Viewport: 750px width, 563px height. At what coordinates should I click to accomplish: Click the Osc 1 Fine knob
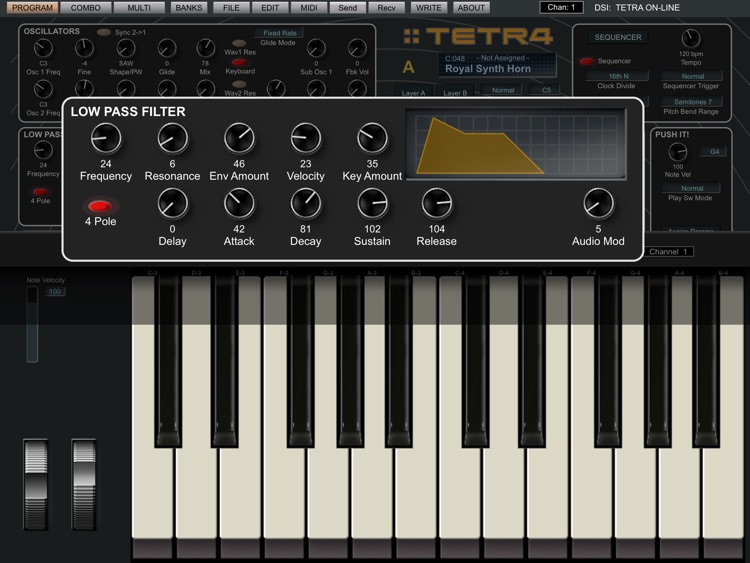(84, 48)
